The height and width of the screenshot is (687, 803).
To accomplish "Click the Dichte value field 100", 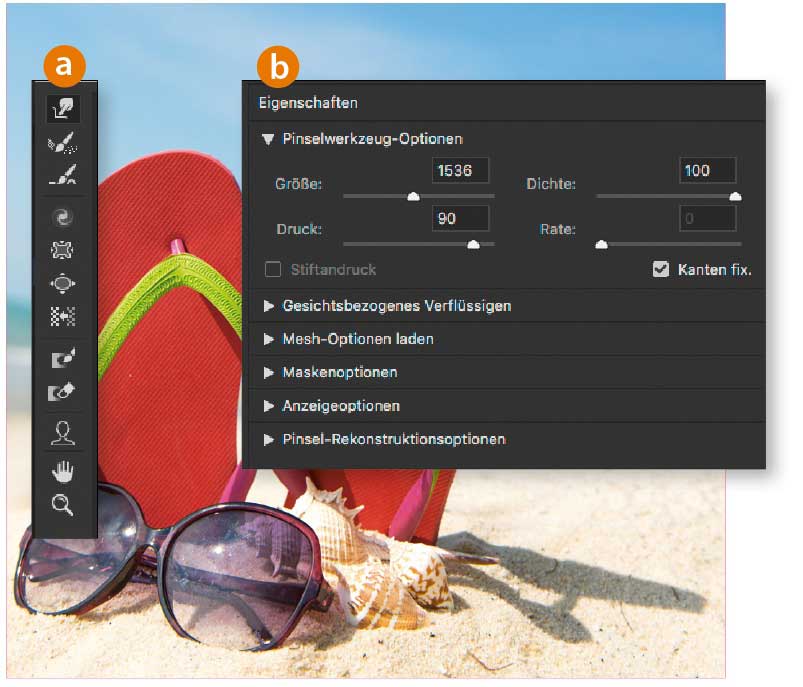I will 707,171.
